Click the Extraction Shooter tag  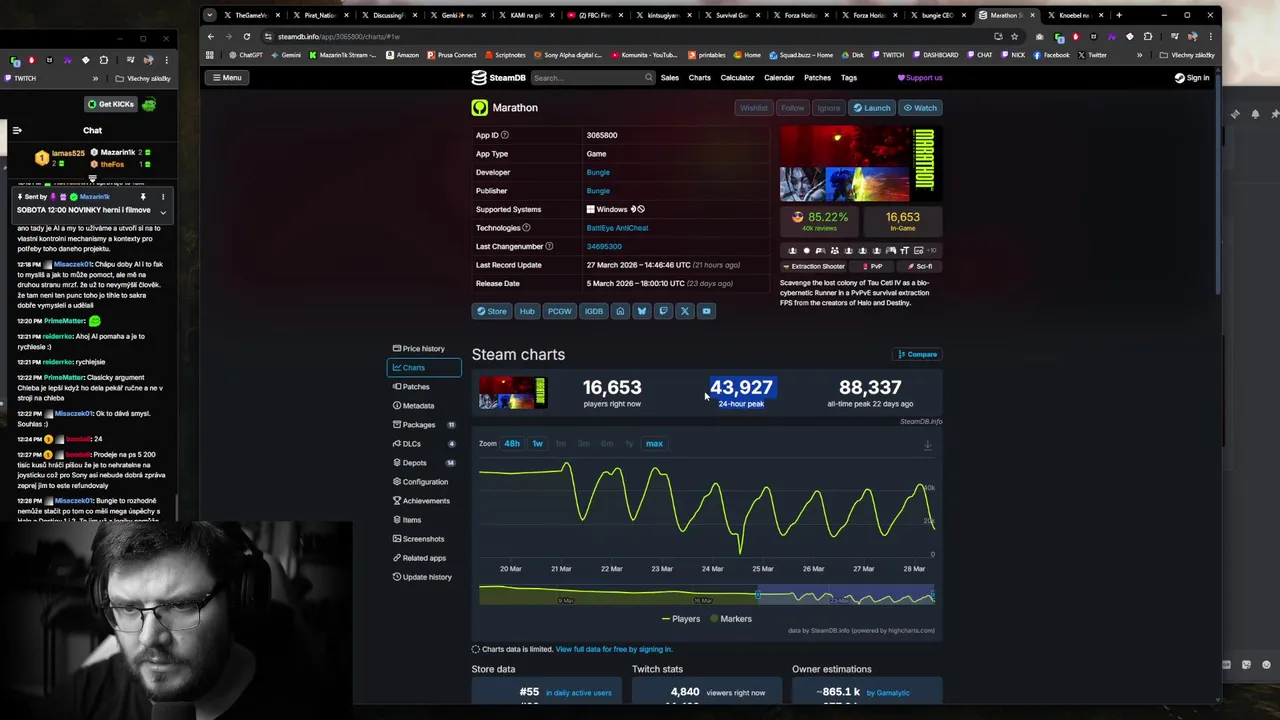(x=813, y=267)
